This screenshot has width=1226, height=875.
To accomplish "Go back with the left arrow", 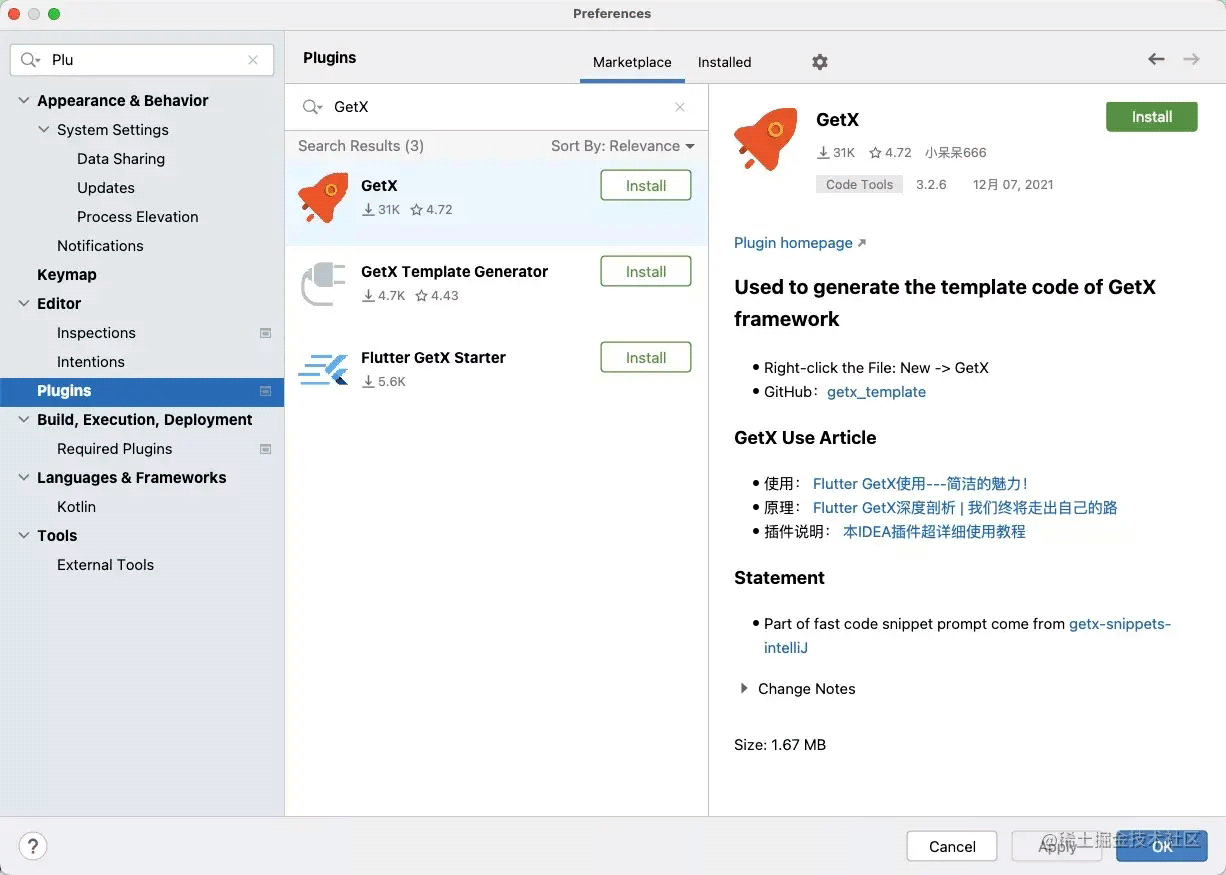I will click(1156, 59).
